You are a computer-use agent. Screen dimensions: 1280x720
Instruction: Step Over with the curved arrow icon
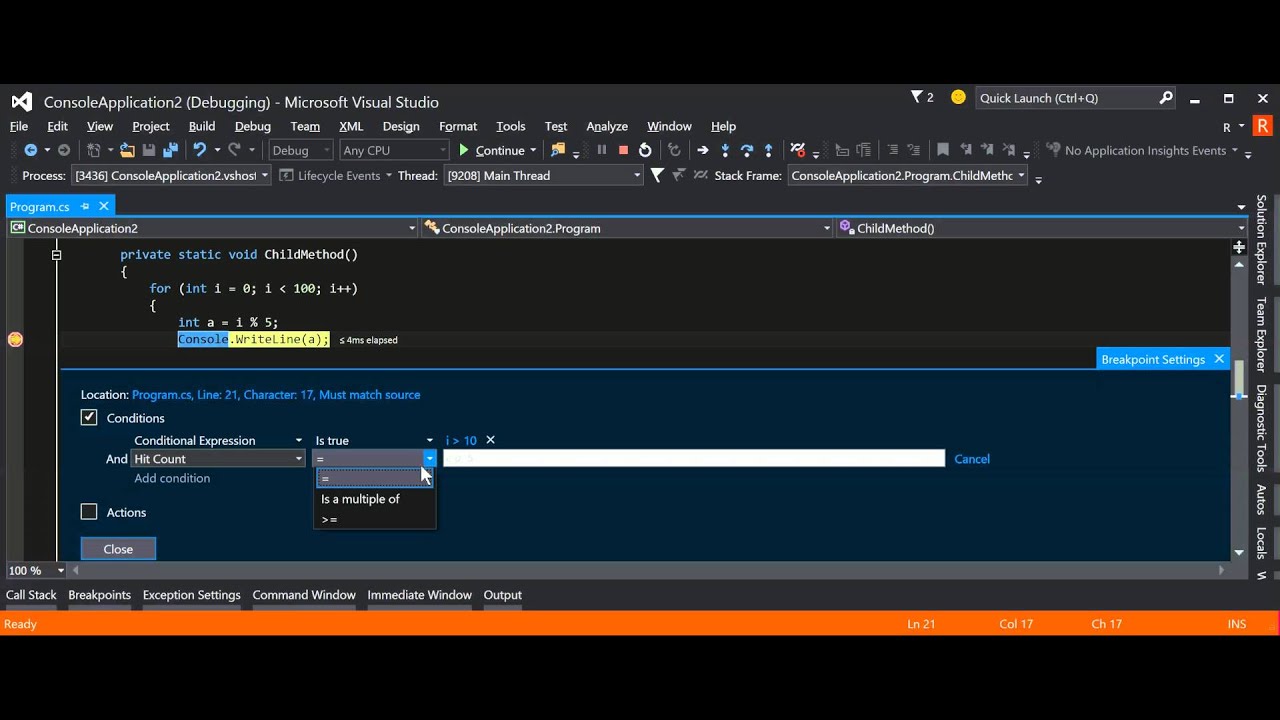747,150
